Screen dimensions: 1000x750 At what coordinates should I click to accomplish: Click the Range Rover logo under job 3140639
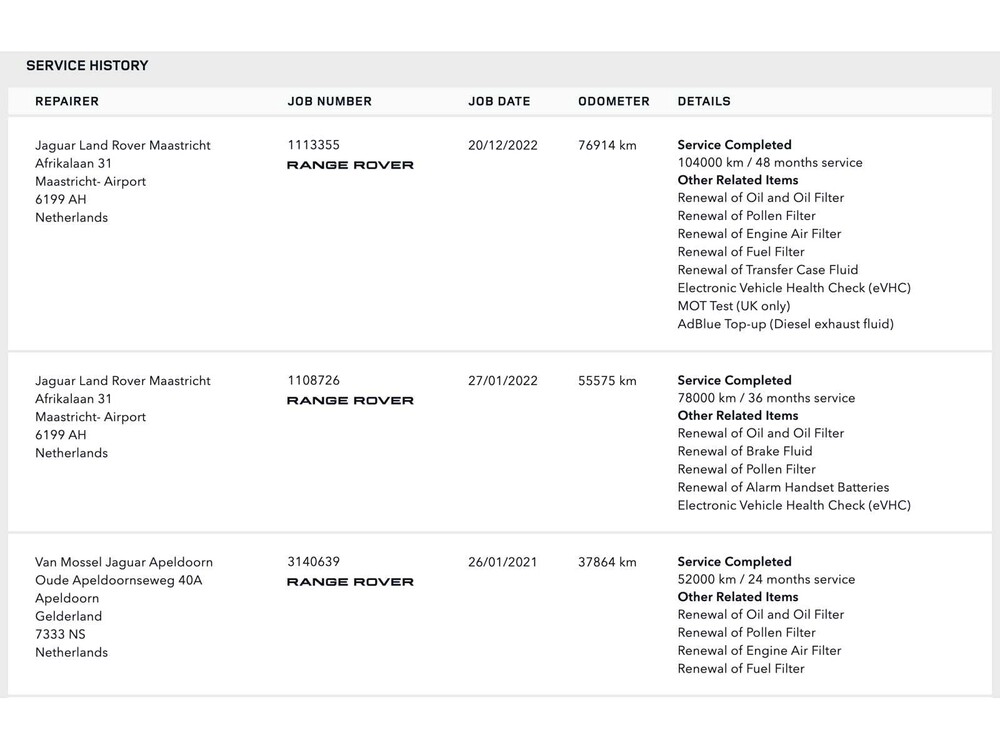pos(350,582)
